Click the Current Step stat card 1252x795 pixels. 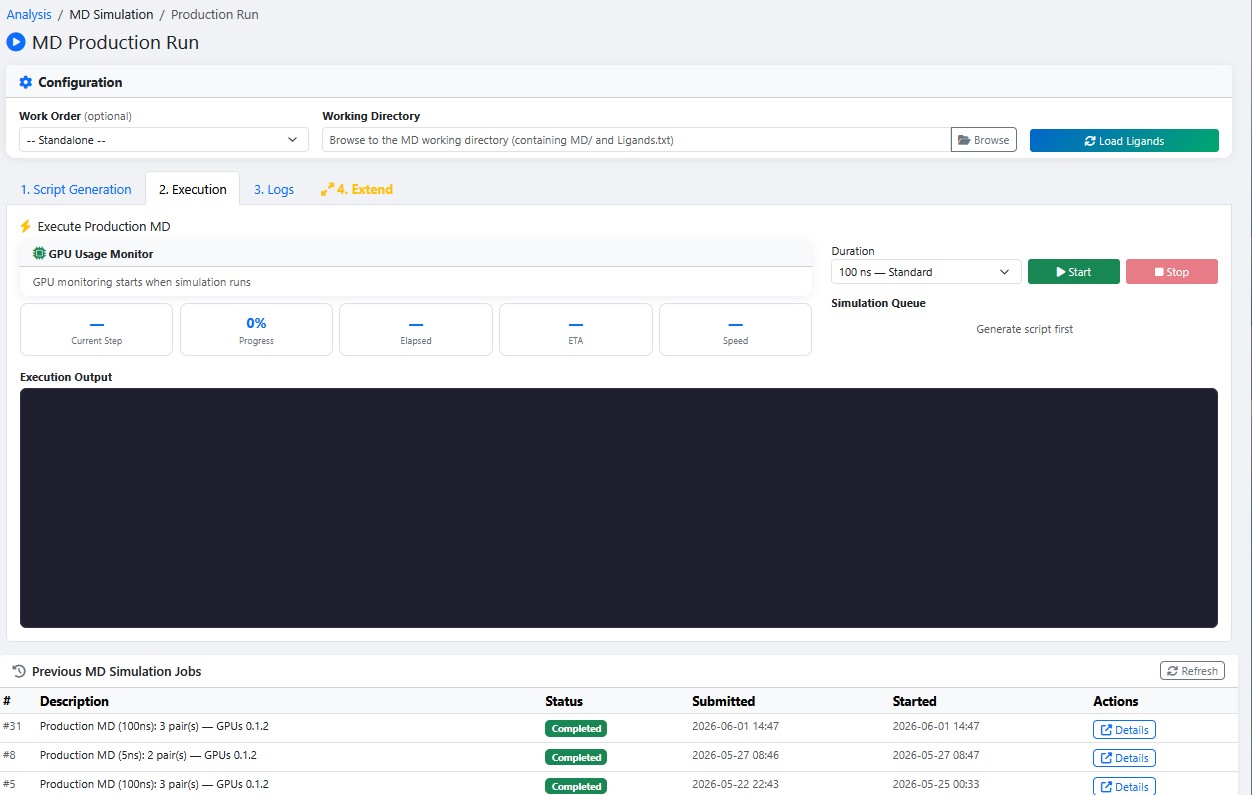click(97, 330)
